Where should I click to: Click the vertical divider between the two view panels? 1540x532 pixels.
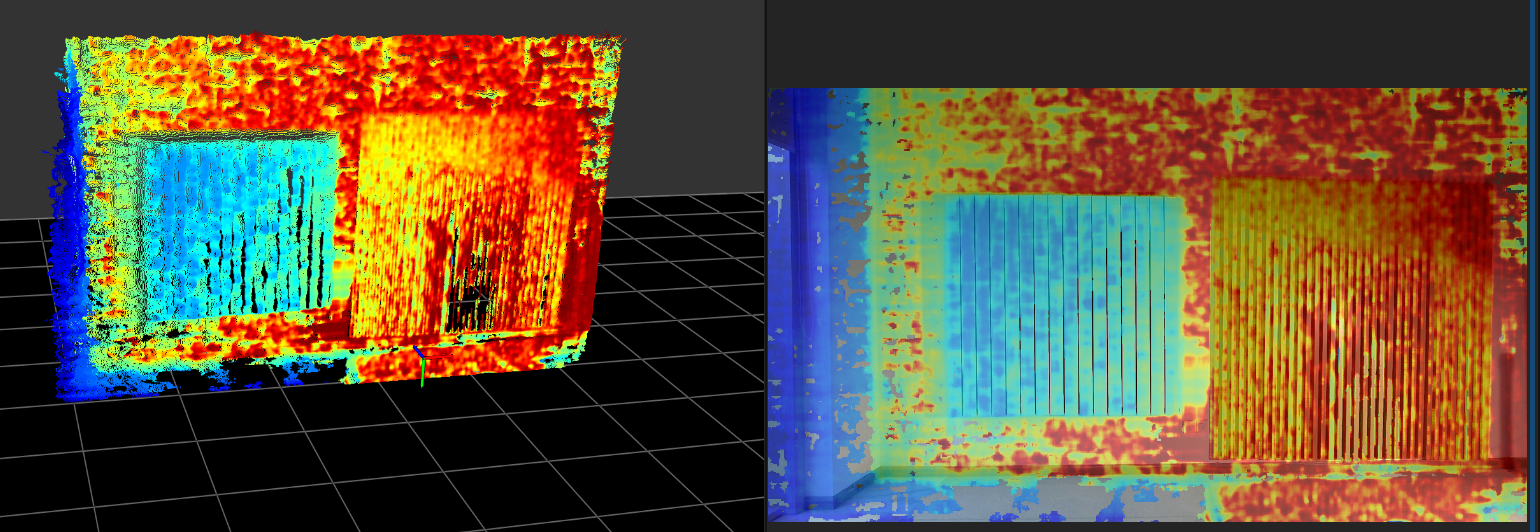tap(765, 265)
